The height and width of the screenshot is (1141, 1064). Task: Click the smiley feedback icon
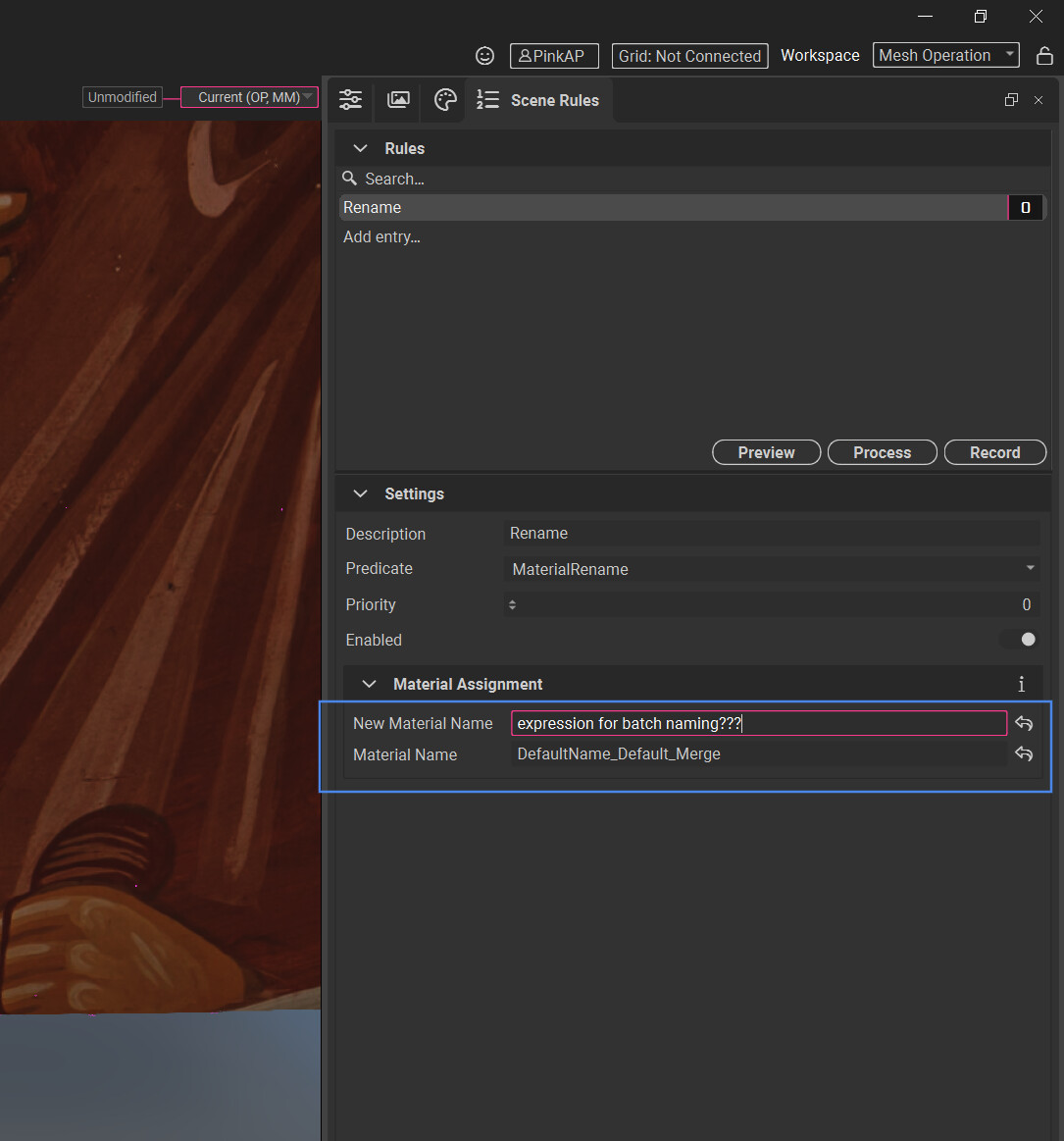click(x=484, y=56)
